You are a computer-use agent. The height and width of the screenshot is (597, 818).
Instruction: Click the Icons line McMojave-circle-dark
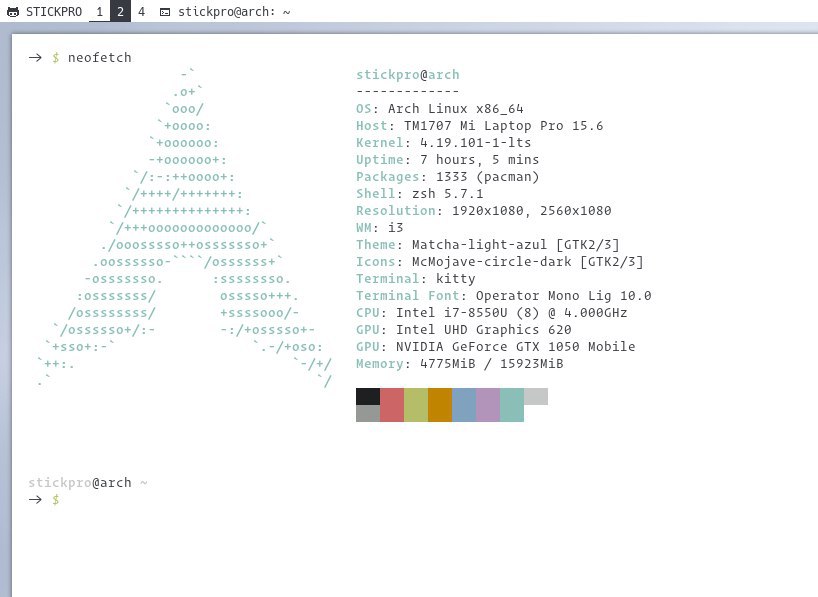pos(499,261)
